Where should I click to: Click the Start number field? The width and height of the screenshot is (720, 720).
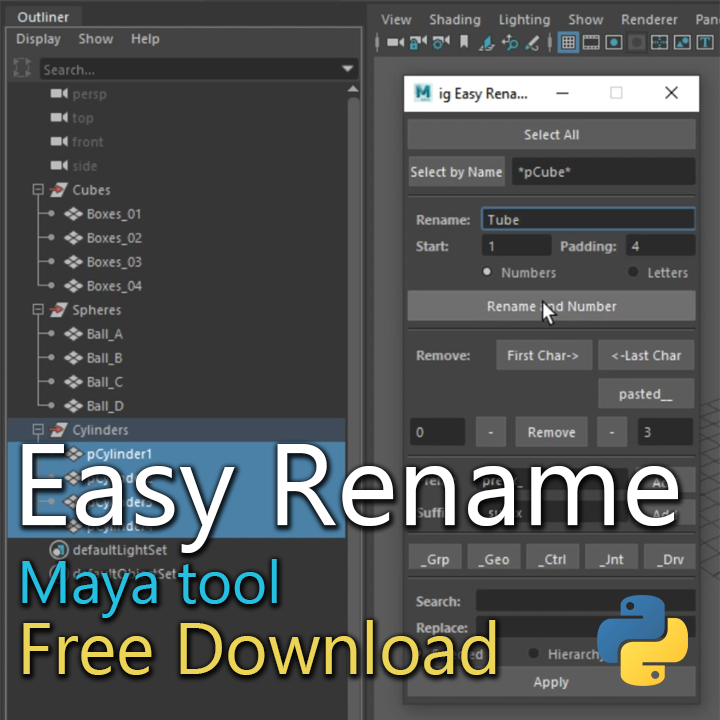coord(516,246)
